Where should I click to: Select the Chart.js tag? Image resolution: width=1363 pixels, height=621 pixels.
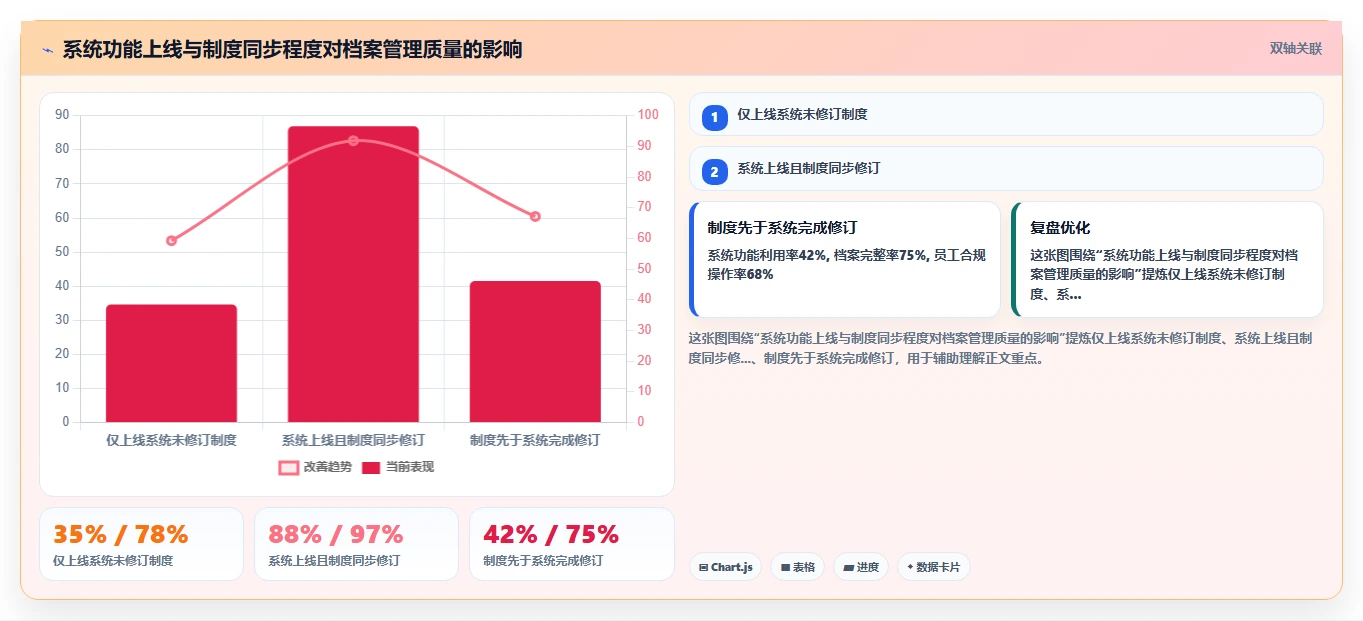[x=725, y=567]
